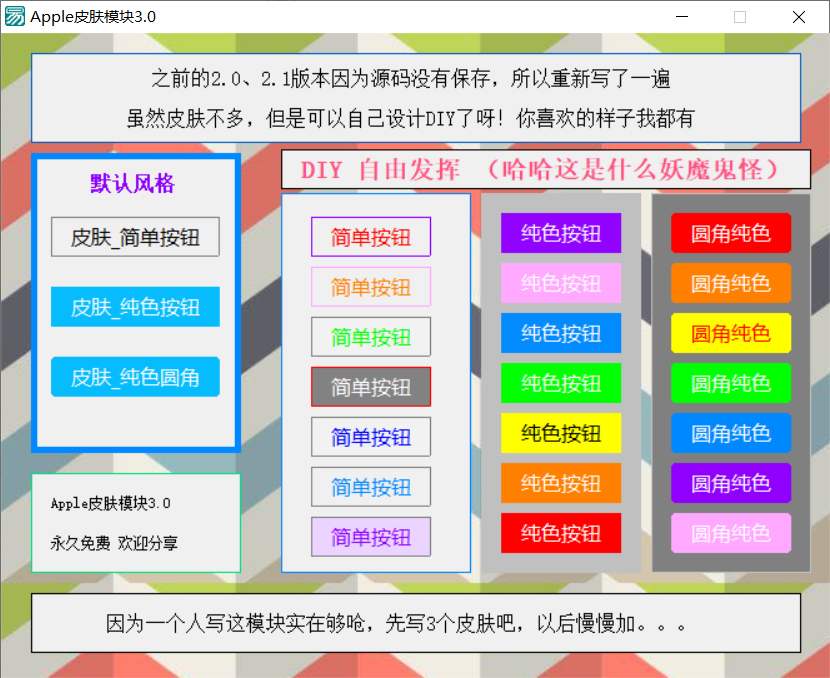Click the orange 圆角纯色 button

[731, 283]
